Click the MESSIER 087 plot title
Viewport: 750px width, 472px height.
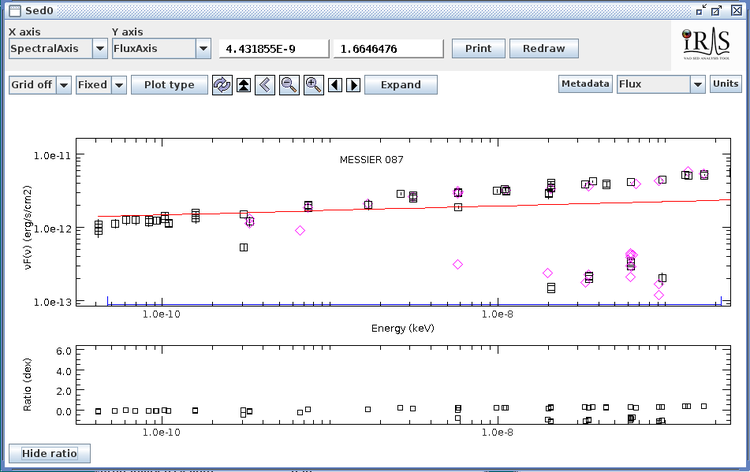(x=372, y=160)
